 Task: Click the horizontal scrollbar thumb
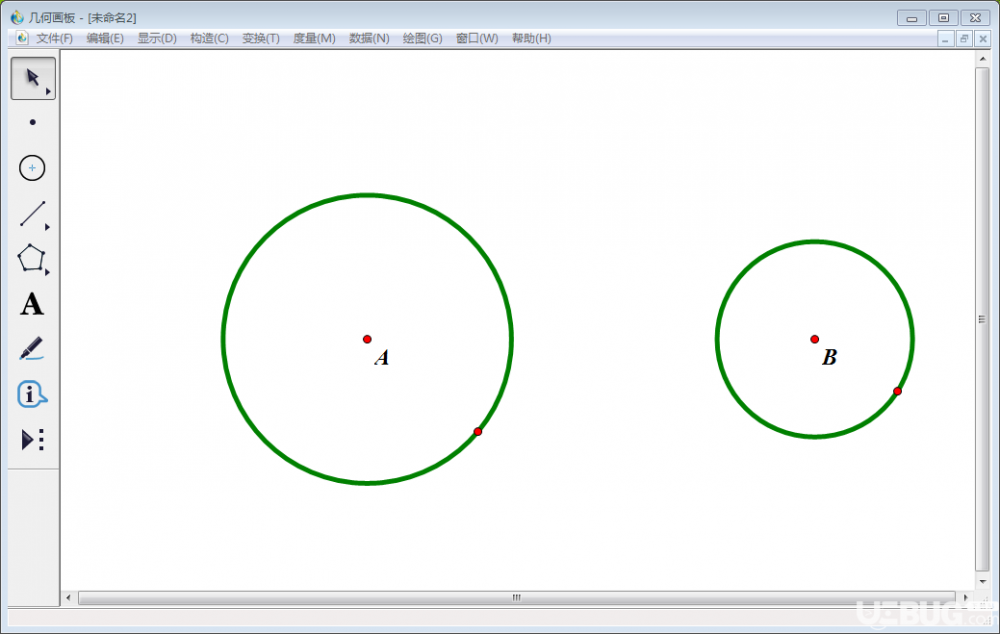[517, 598]
